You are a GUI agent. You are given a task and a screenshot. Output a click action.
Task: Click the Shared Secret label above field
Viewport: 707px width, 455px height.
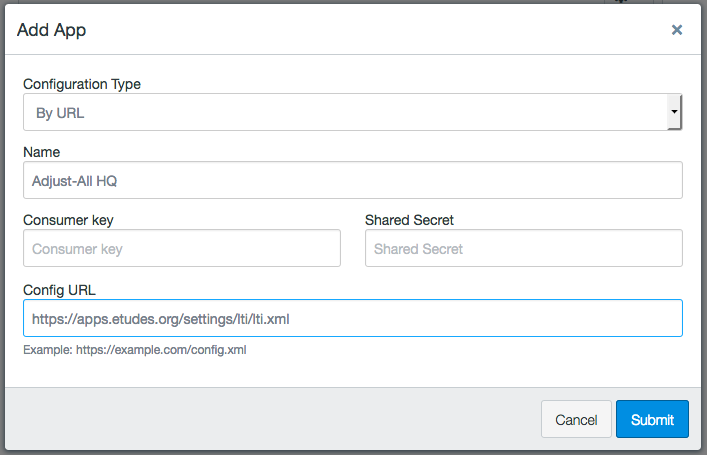pos(409,220)
